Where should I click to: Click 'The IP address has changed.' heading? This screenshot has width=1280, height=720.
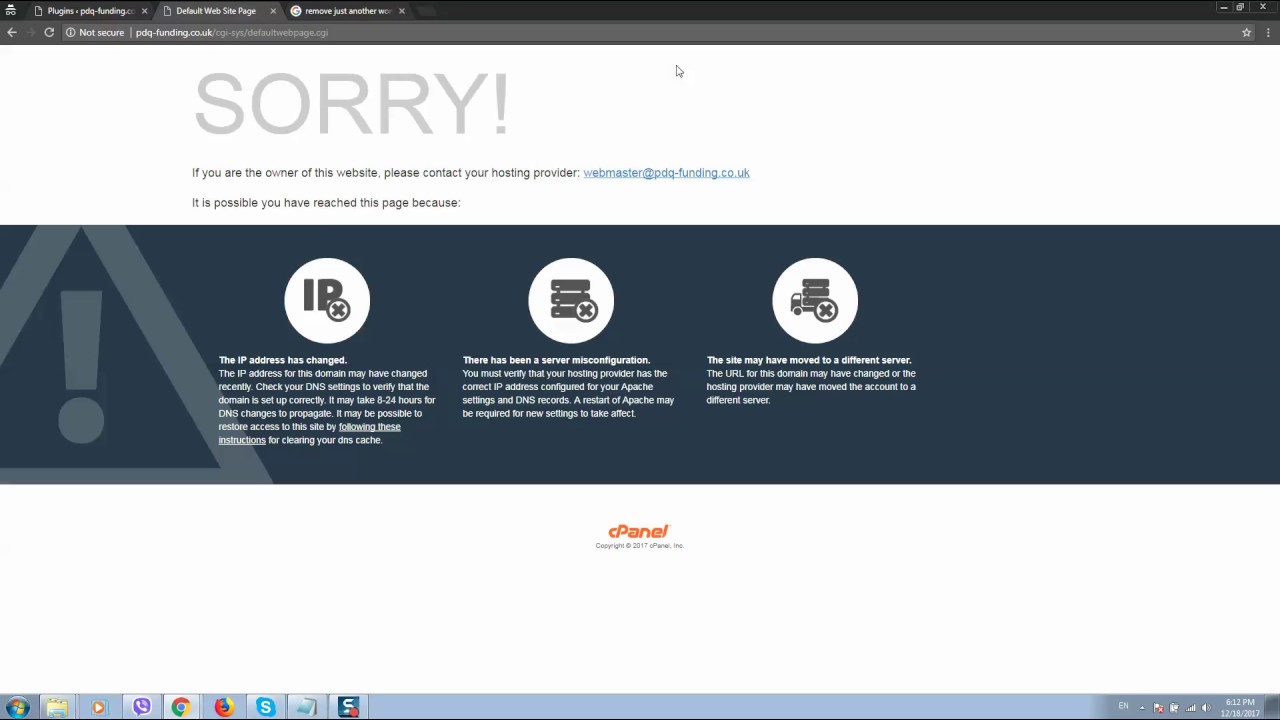[x=283, y=360]
